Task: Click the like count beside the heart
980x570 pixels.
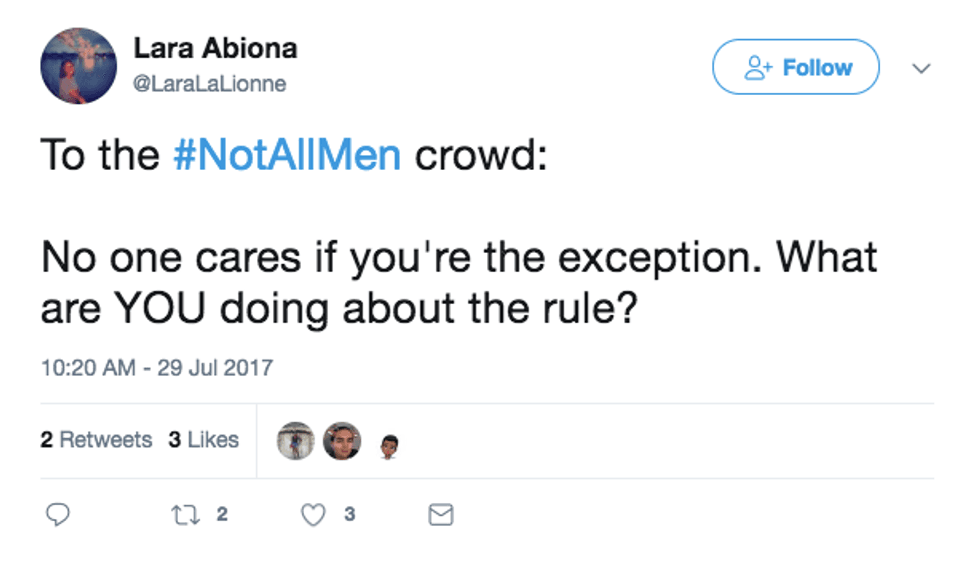Action: coord(349,515)
